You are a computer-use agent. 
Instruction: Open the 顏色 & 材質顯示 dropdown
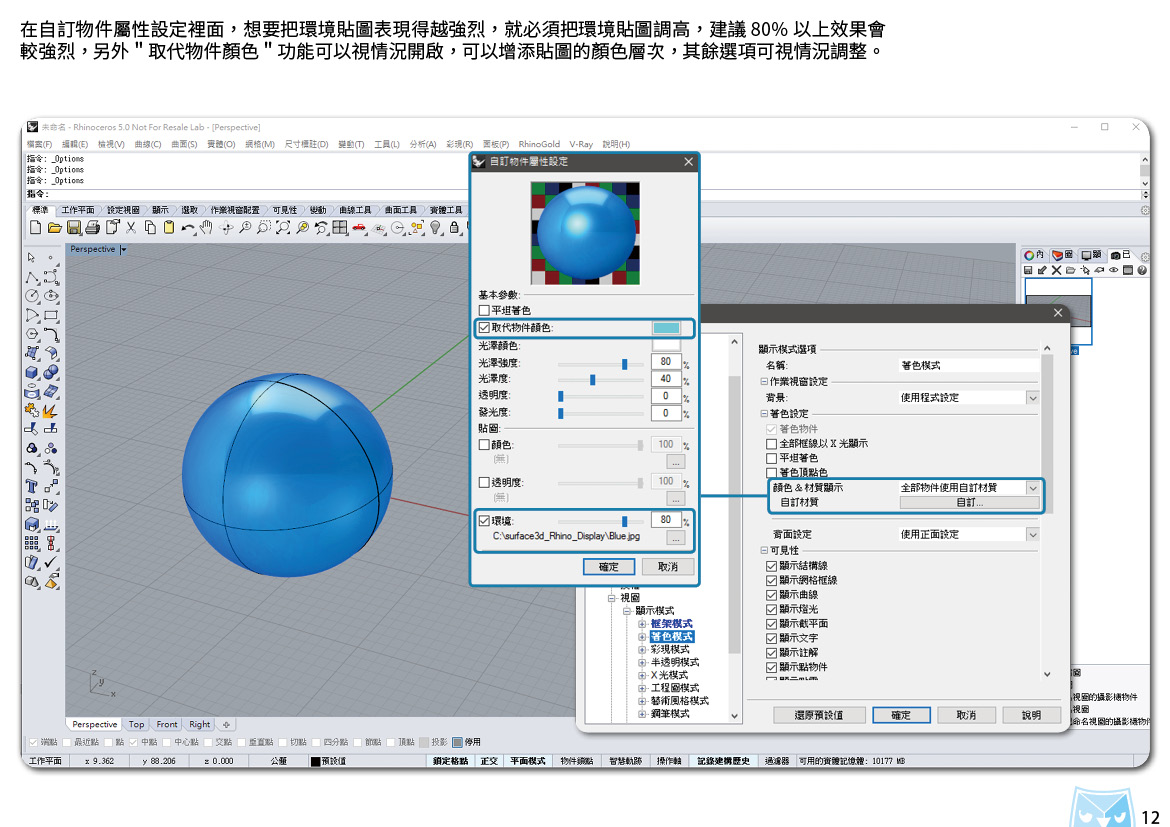click(x=1033, y=487)
